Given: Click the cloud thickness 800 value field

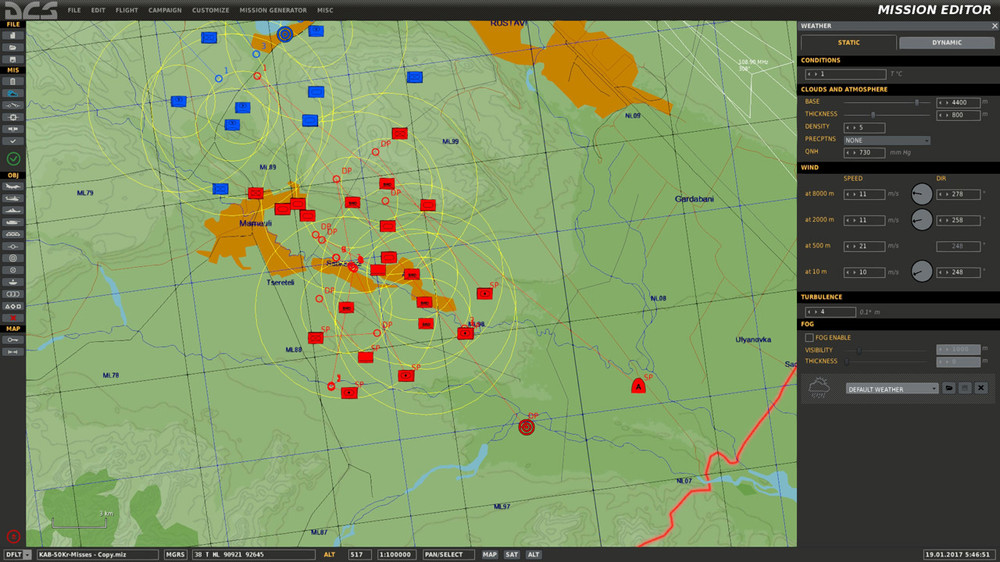Looking at the screenshot, I should (958, 115).
